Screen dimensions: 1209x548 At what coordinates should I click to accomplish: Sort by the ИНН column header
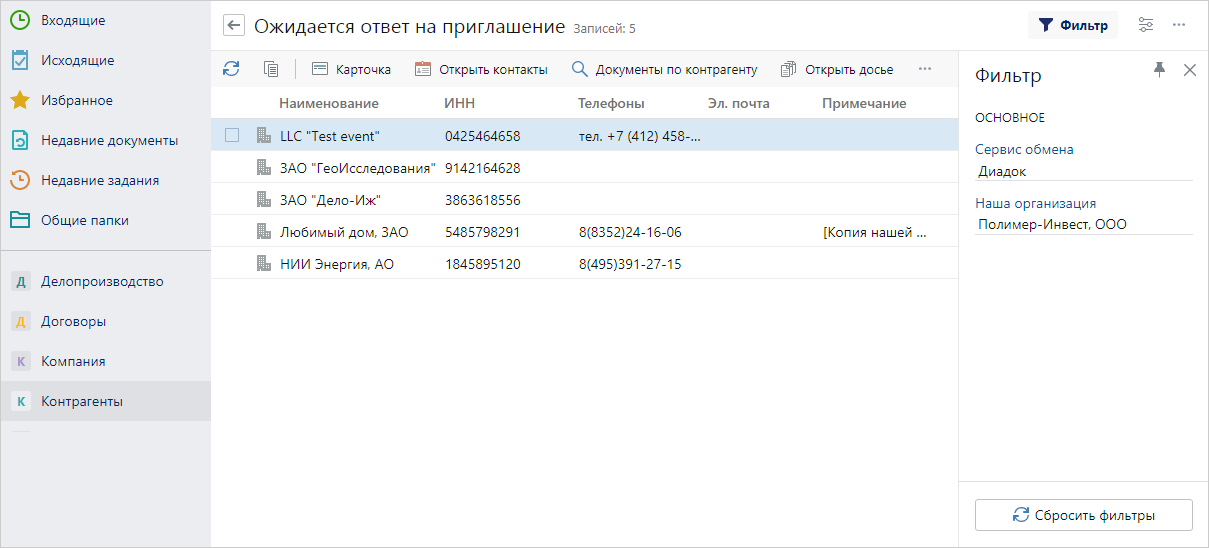[459, 103]
